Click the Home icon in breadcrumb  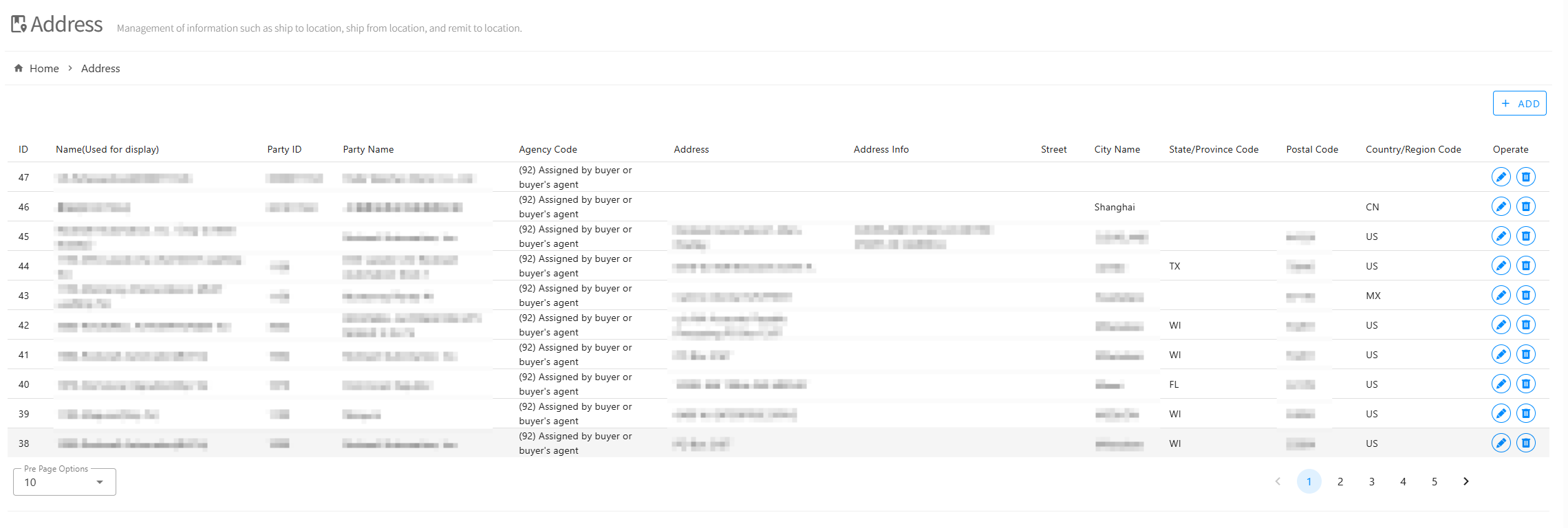pyautogui.click(x=19, y=68)
